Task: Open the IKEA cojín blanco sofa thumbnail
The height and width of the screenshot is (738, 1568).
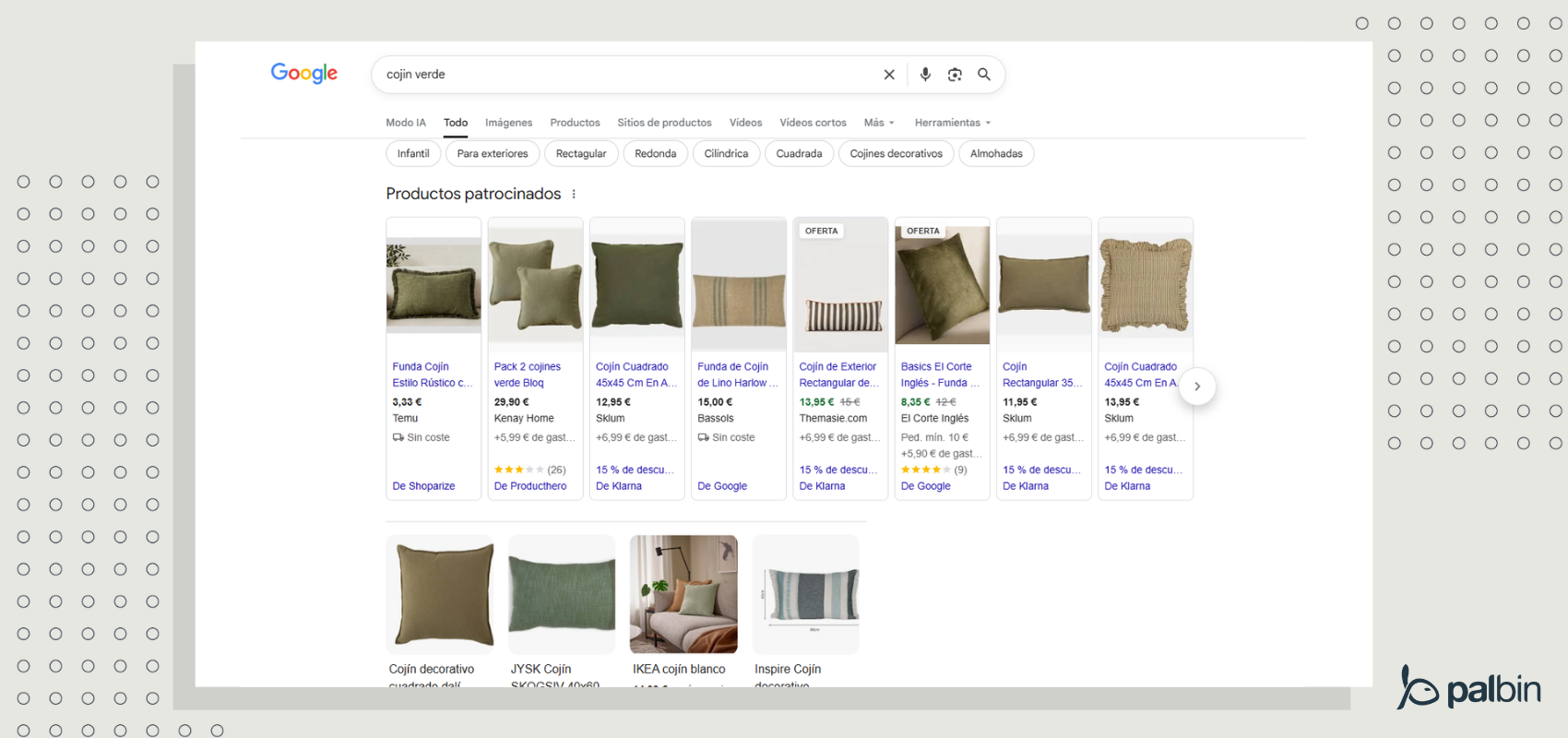Action: 683,594
